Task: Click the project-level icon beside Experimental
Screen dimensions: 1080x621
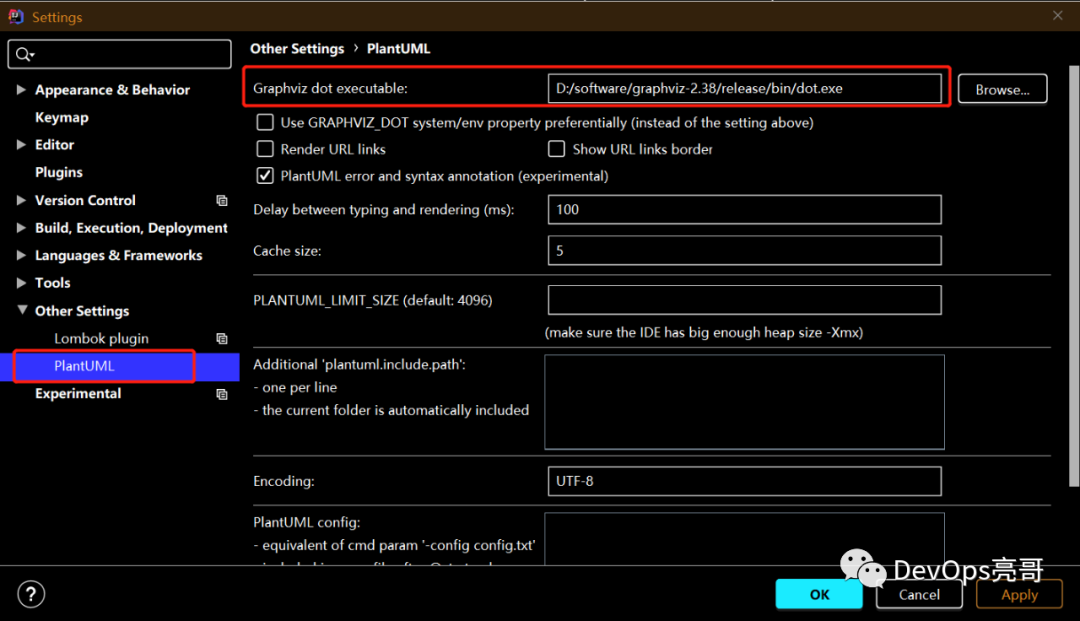Action: pos(222,394)
